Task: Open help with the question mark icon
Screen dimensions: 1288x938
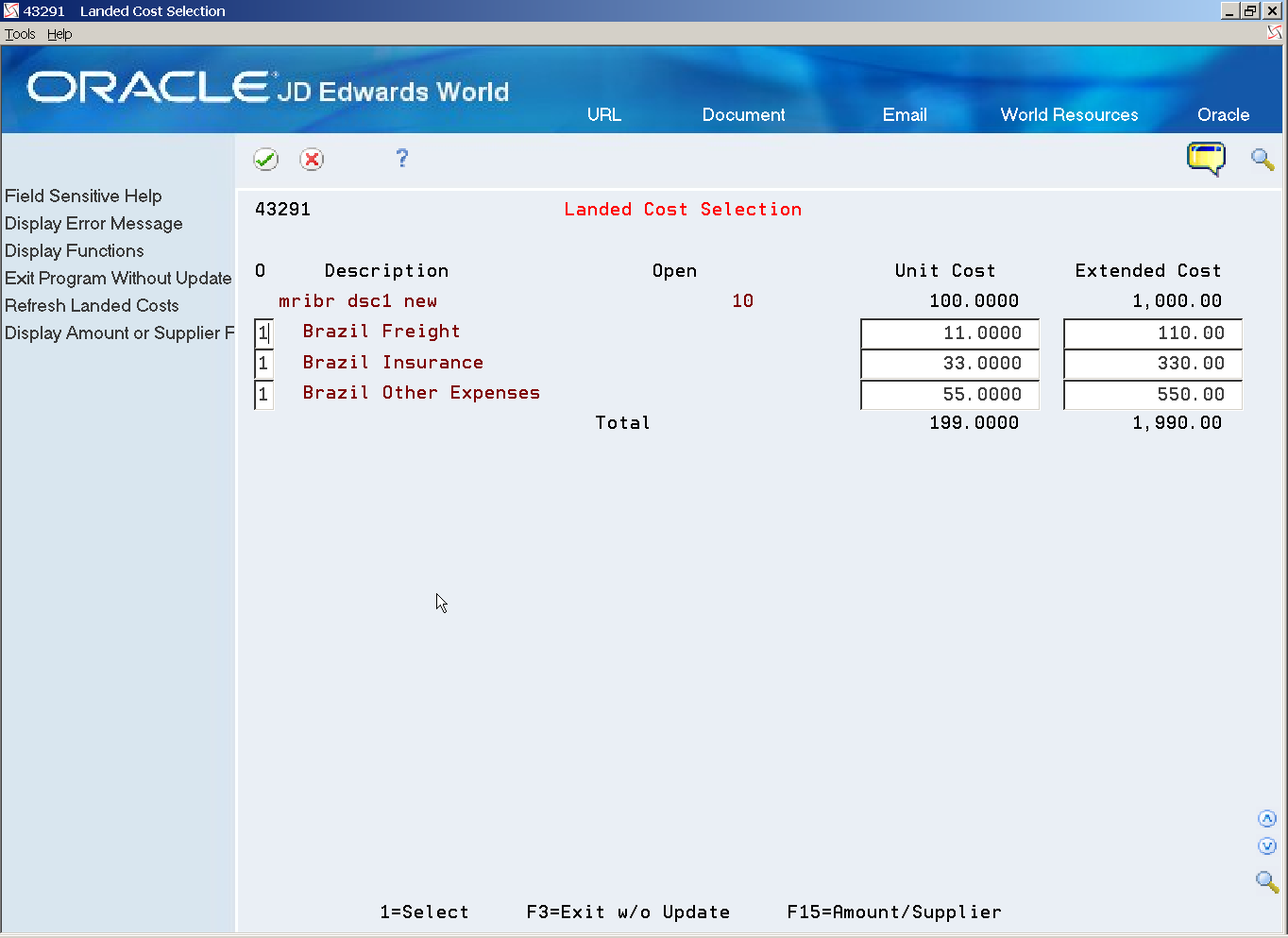Action: 402,158
